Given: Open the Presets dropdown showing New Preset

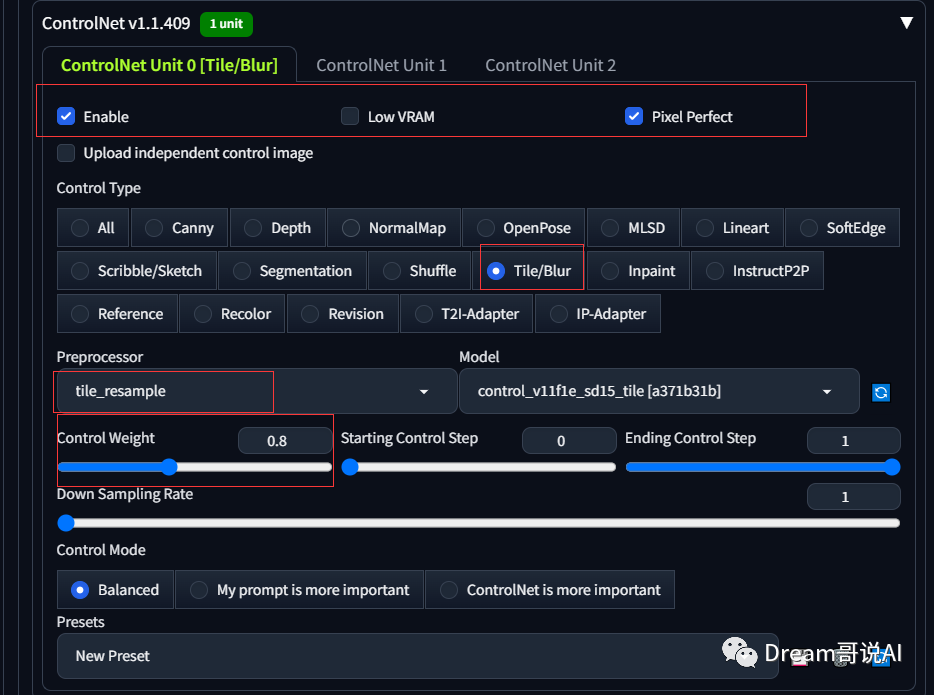Looking at the screenshot, I should point(418,656).
